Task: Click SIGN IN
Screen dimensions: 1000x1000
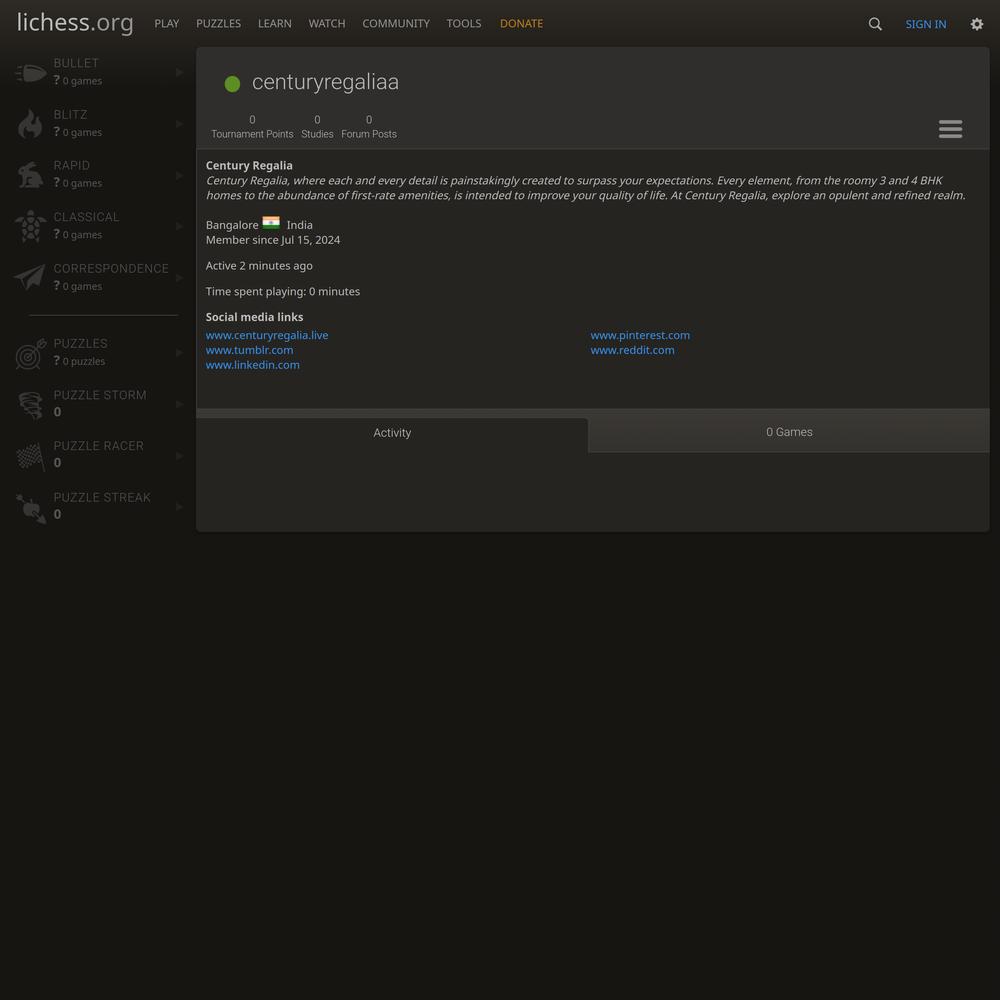Action: (x=925, y=24)
